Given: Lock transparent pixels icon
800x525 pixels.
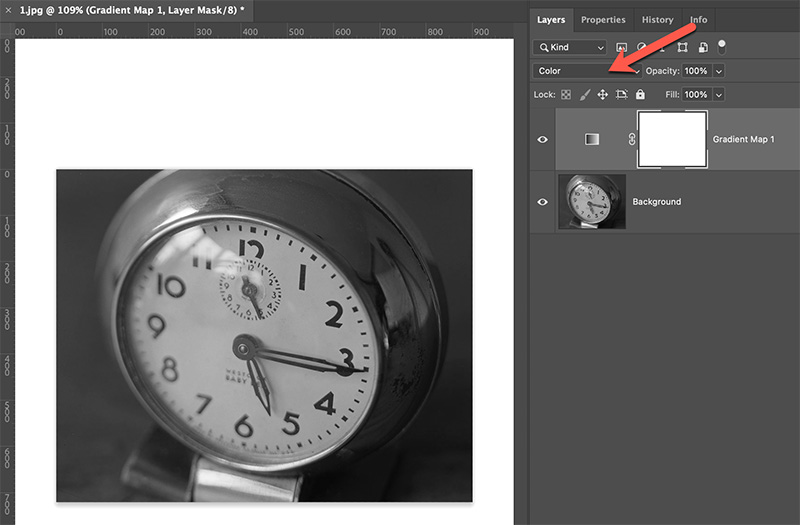Looking at the screenshot, I should point(566,95).
